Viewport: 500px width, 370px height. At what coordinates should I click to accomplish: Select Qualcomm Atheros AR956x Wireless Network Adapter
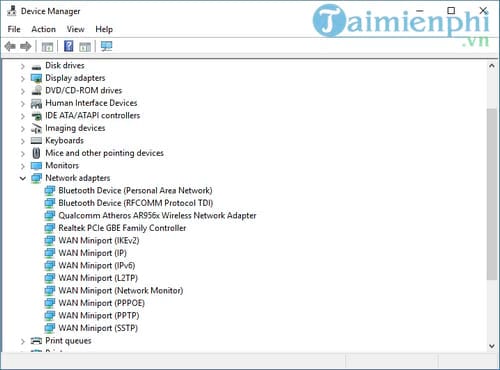click(x=157, y=216)
